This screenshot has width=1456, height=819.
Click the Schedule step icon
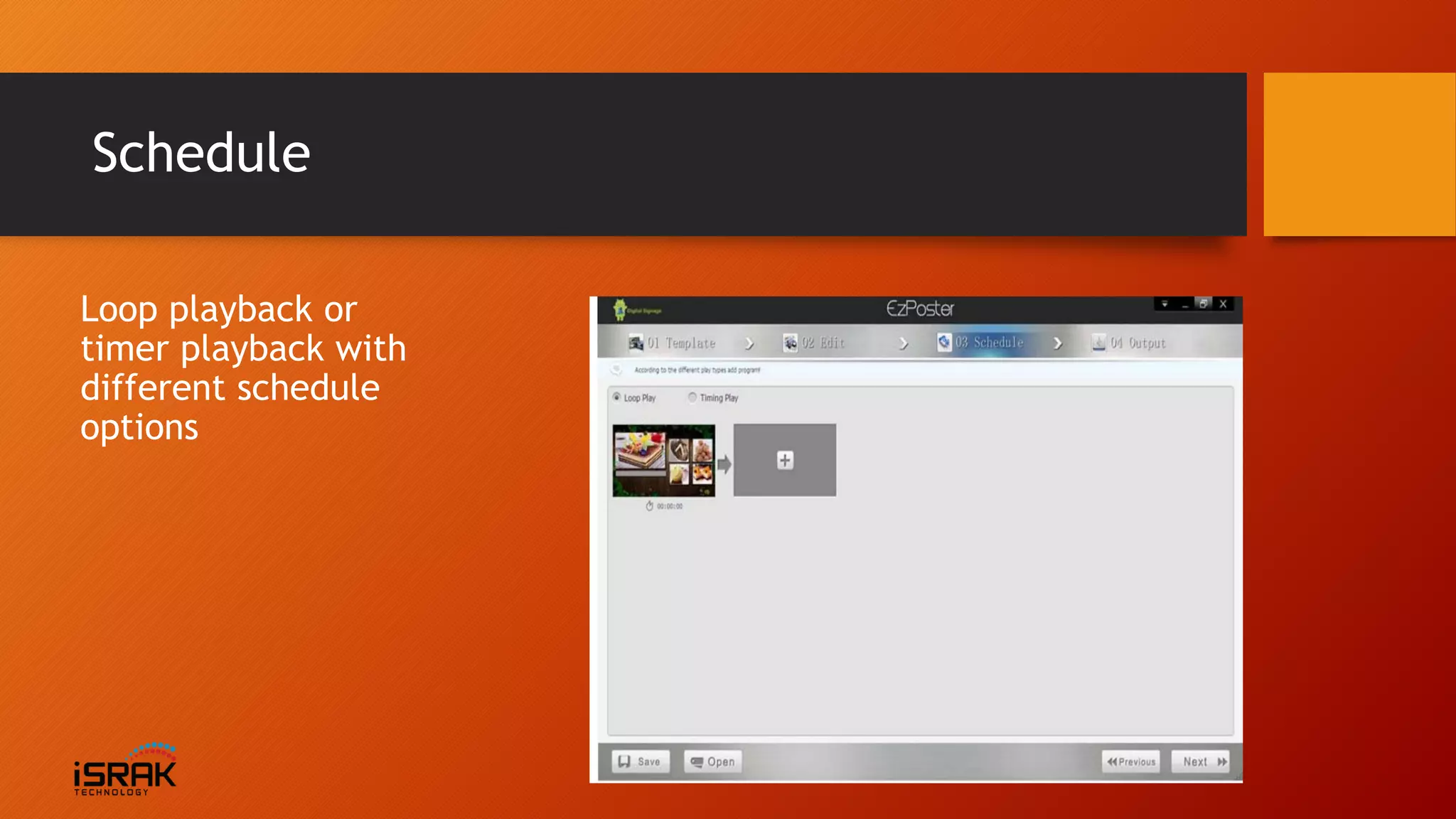(944, 342)
